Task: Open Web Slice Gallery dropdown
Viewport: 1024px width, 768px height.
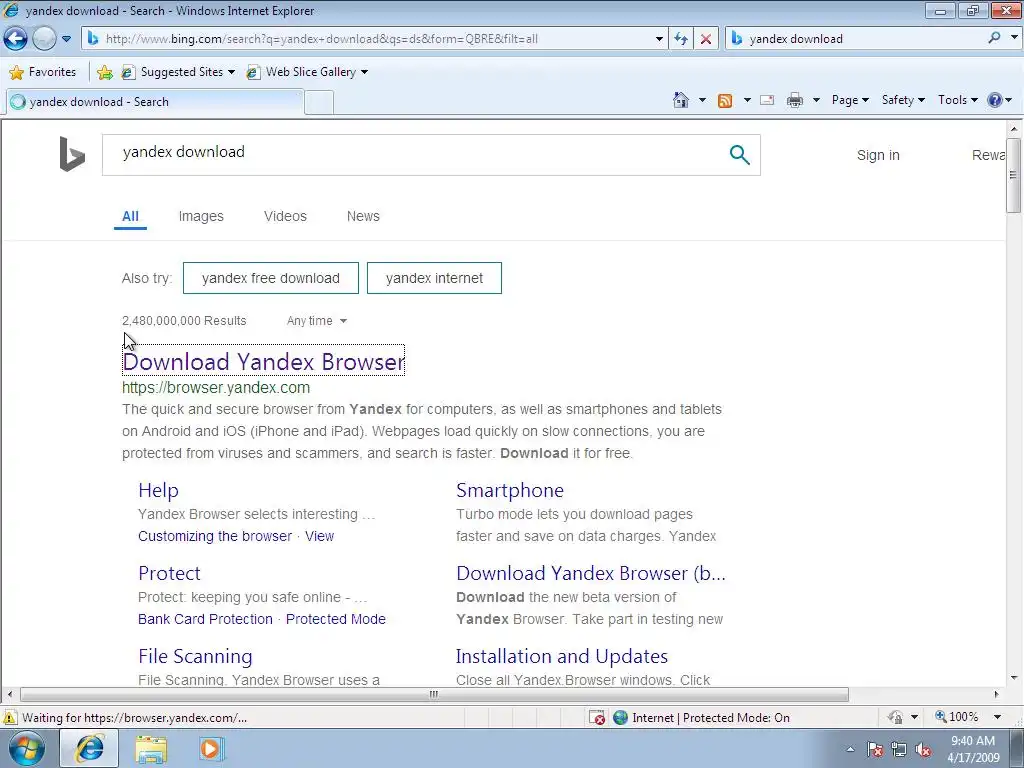Action: pos(307,72)
